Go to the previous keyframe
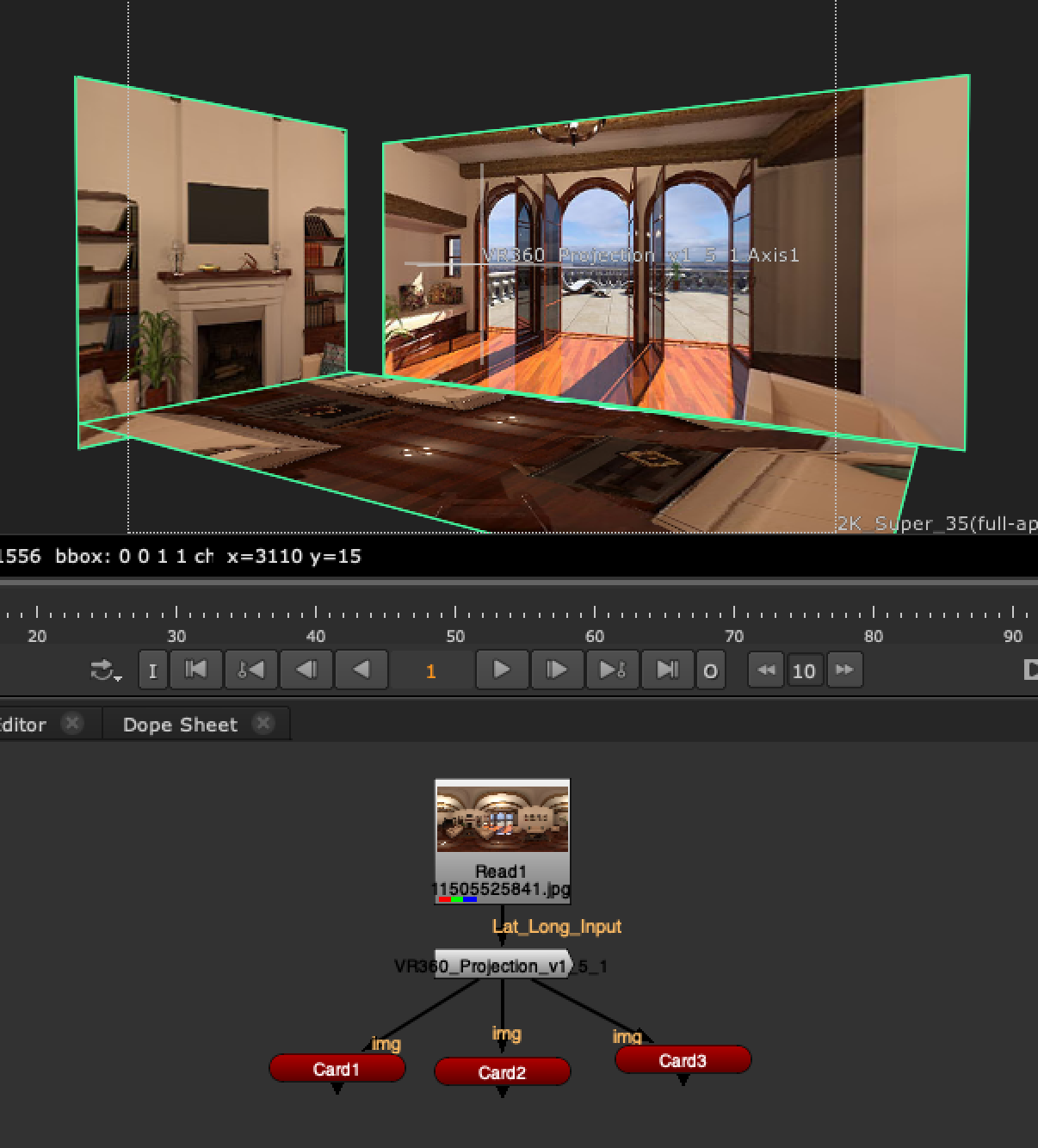 tap(250, 670)
